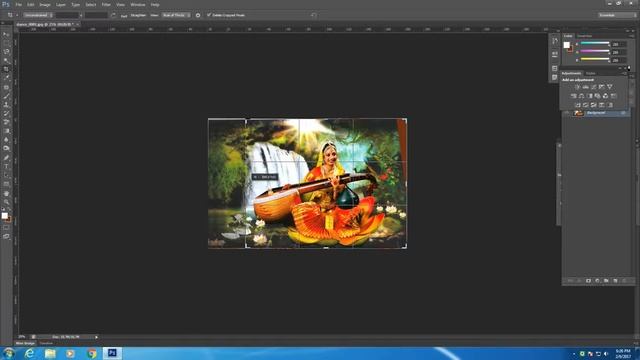Switch to the Swatches tab

point(584,36)
